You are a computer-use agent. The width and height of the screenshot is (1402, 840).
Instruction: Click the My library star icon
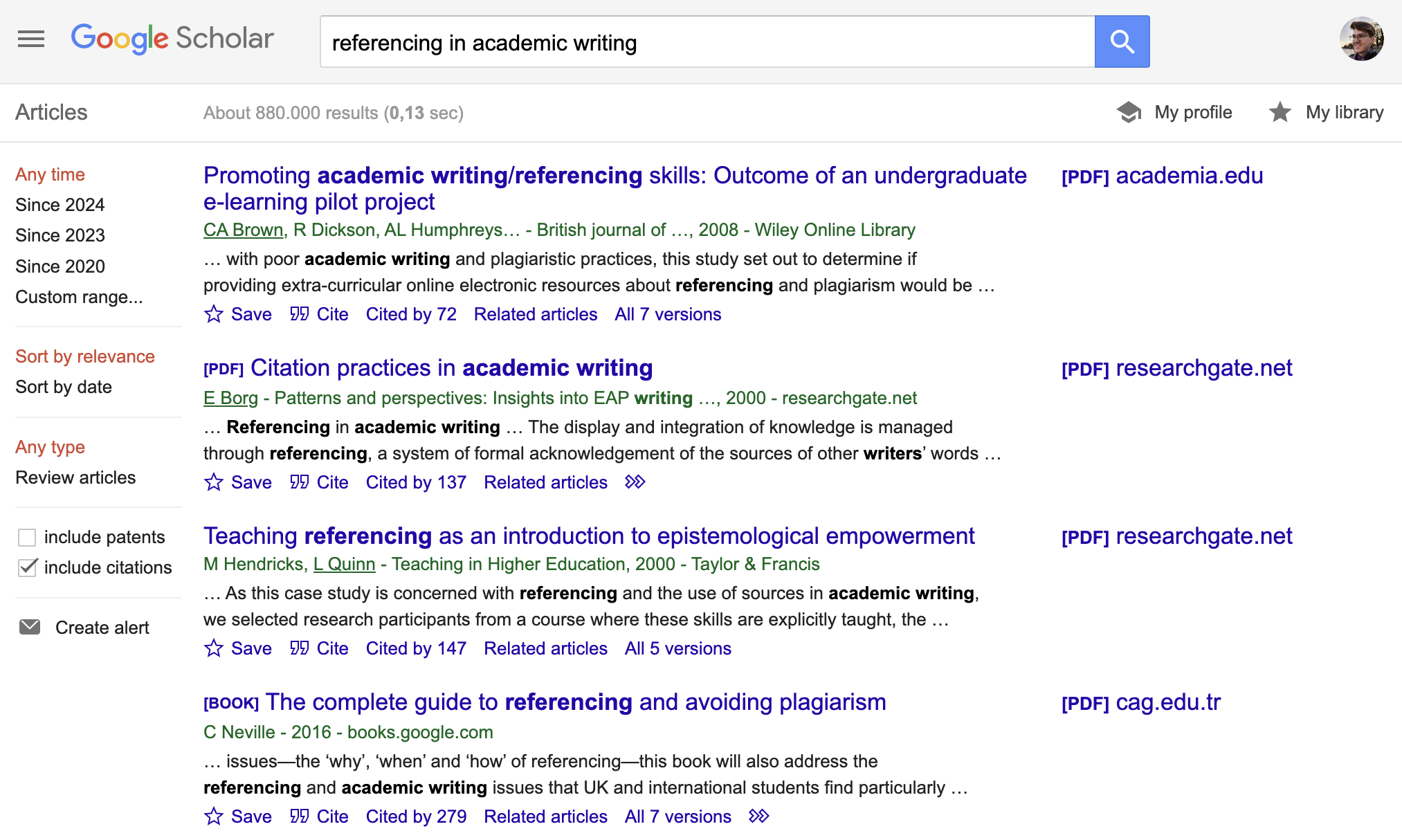pyautogui.click(x=1280, y=112)
